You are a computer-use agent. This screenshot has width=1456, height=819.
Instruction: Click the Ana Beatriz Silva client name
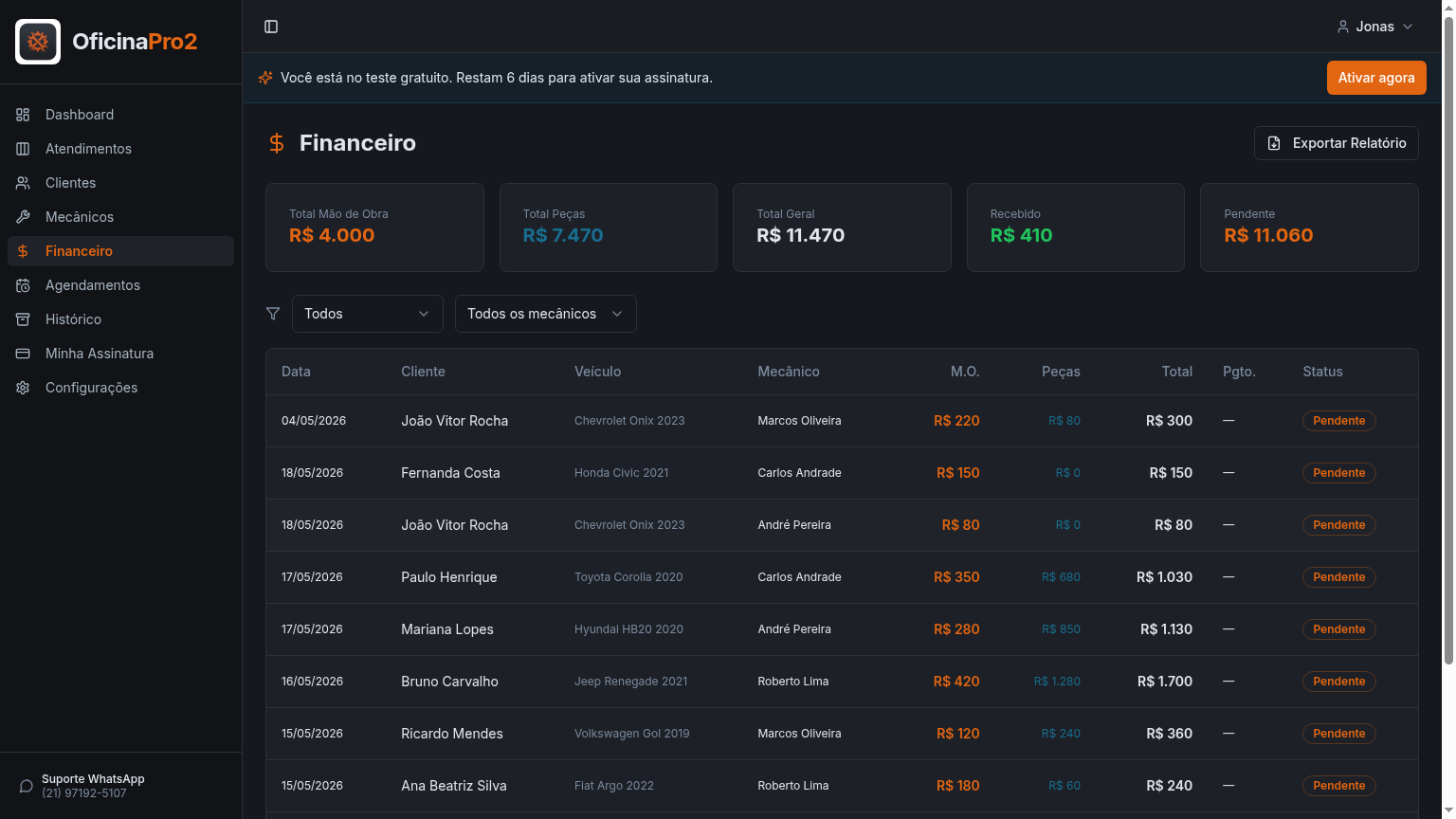(454, 786)
